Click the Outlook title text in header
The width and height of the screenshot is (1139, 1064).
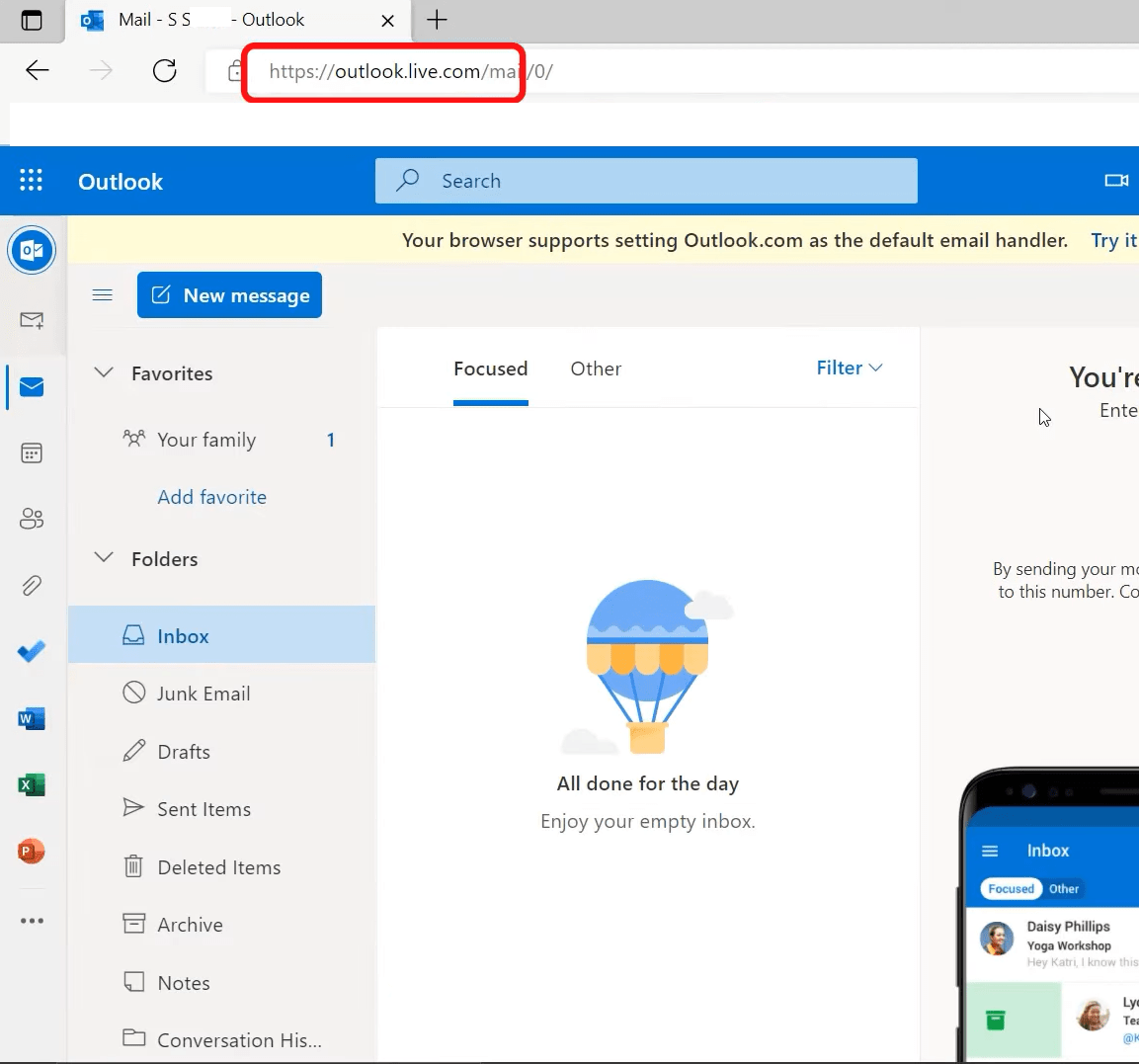121,182
